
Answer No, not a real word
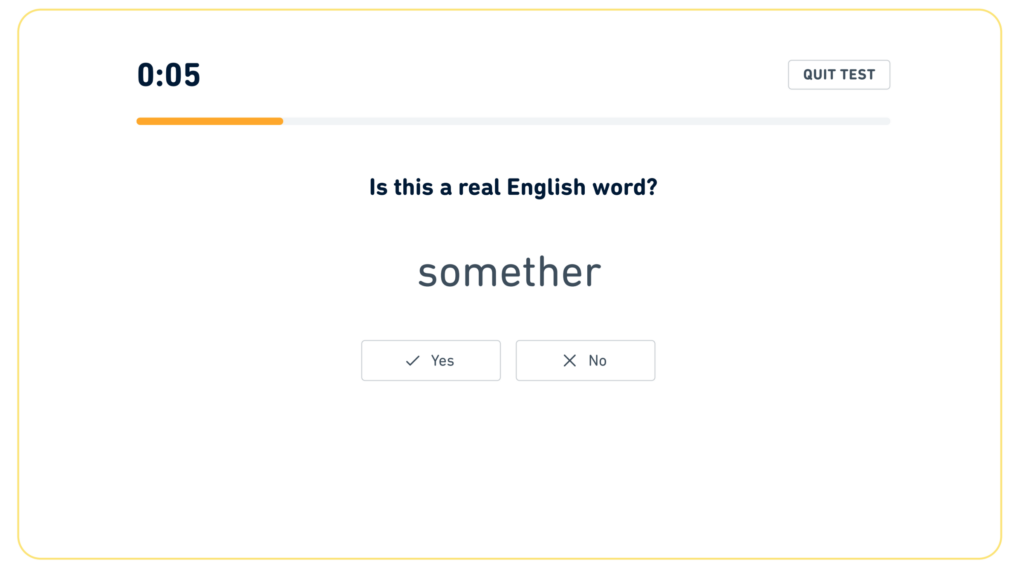[585, 361]
